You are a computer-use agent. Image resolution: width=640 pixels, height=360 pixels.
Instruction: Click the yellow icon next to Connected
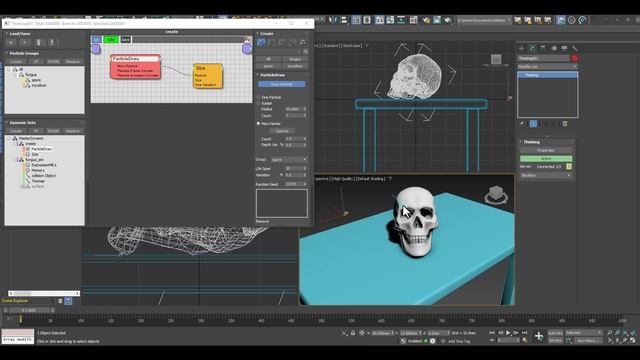[x=569, y=167]
